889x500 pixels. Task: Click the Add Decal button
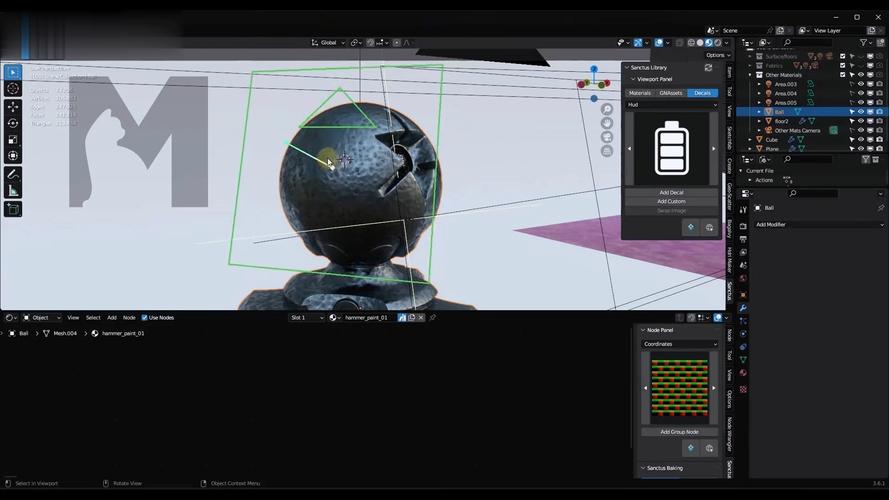click(672, 193)
